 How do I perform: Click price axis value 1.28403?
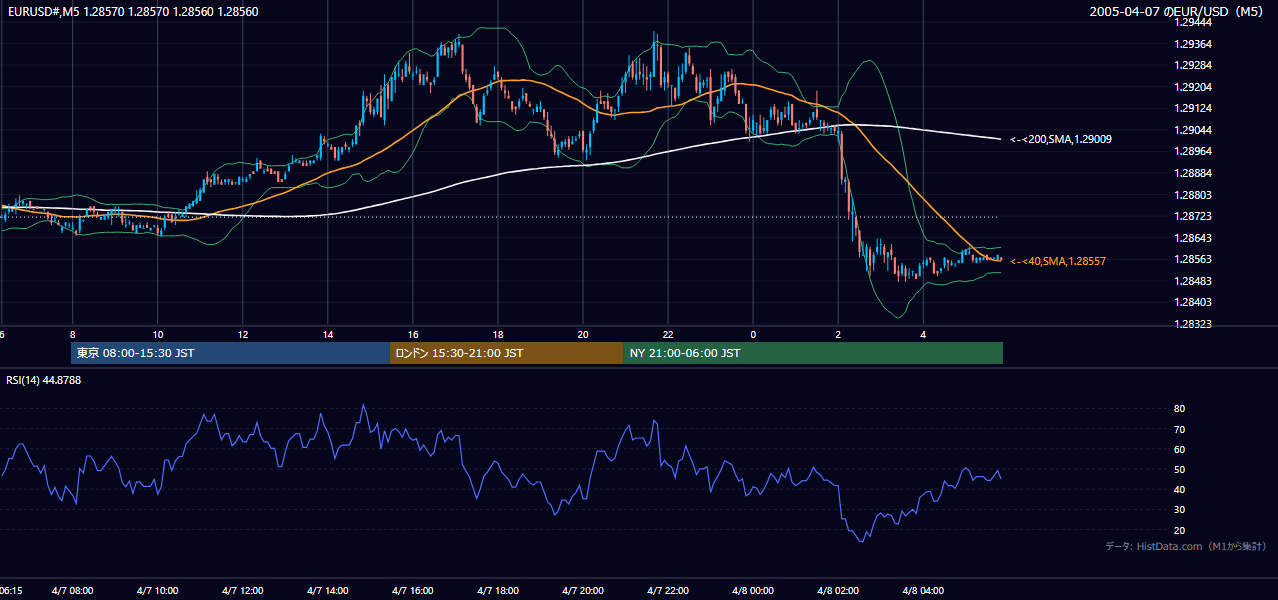tap(1192, 302)
